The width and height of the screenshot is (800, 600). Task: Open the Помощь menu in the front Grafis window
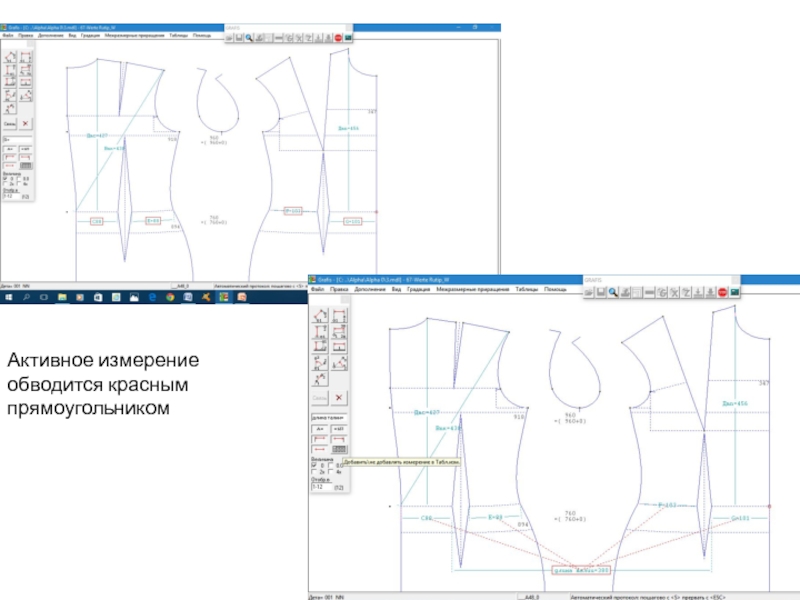(x=555, y=289)
